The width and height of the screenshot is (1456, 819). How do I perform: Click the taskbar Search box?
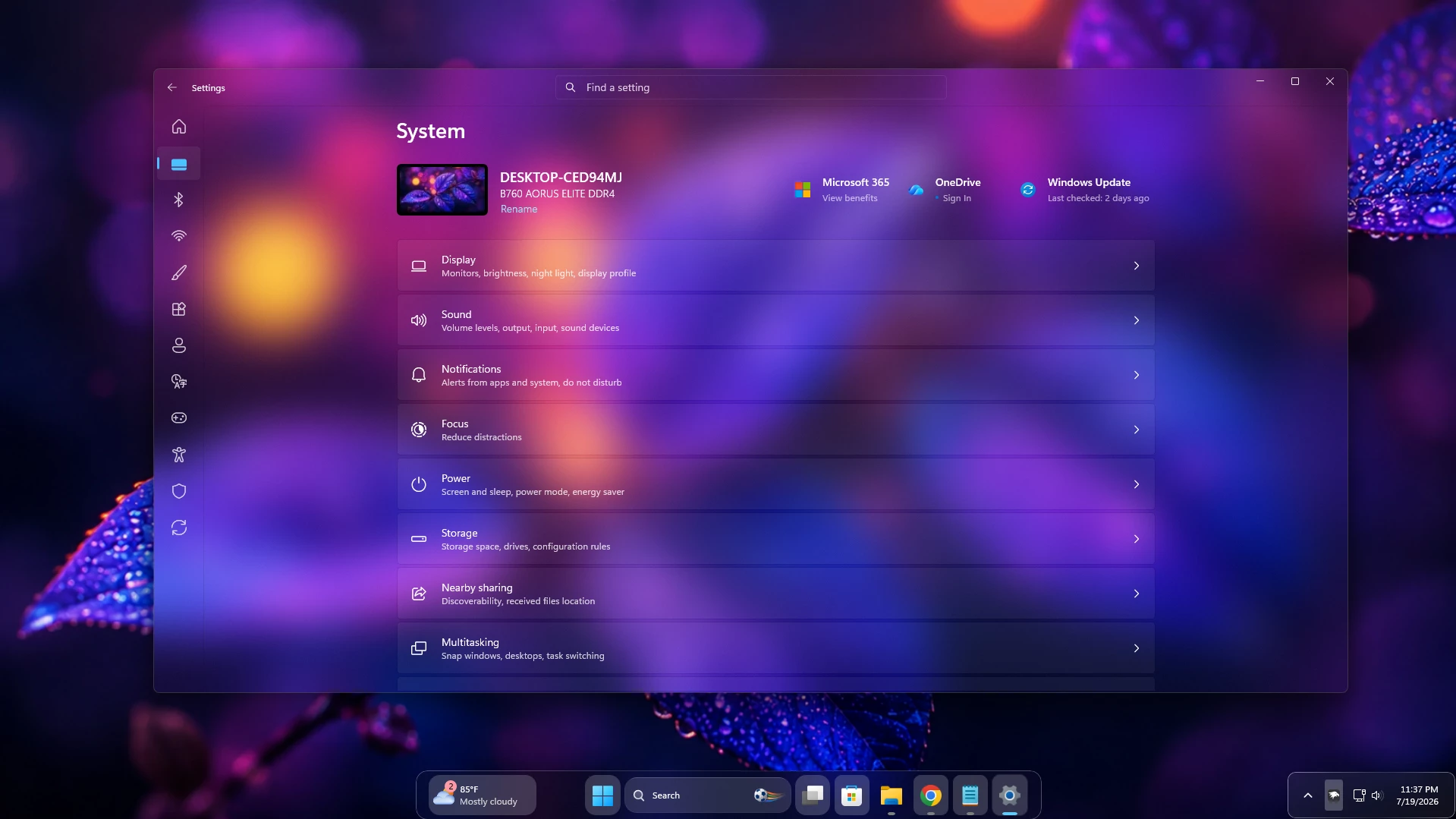(x=707, y=795)
